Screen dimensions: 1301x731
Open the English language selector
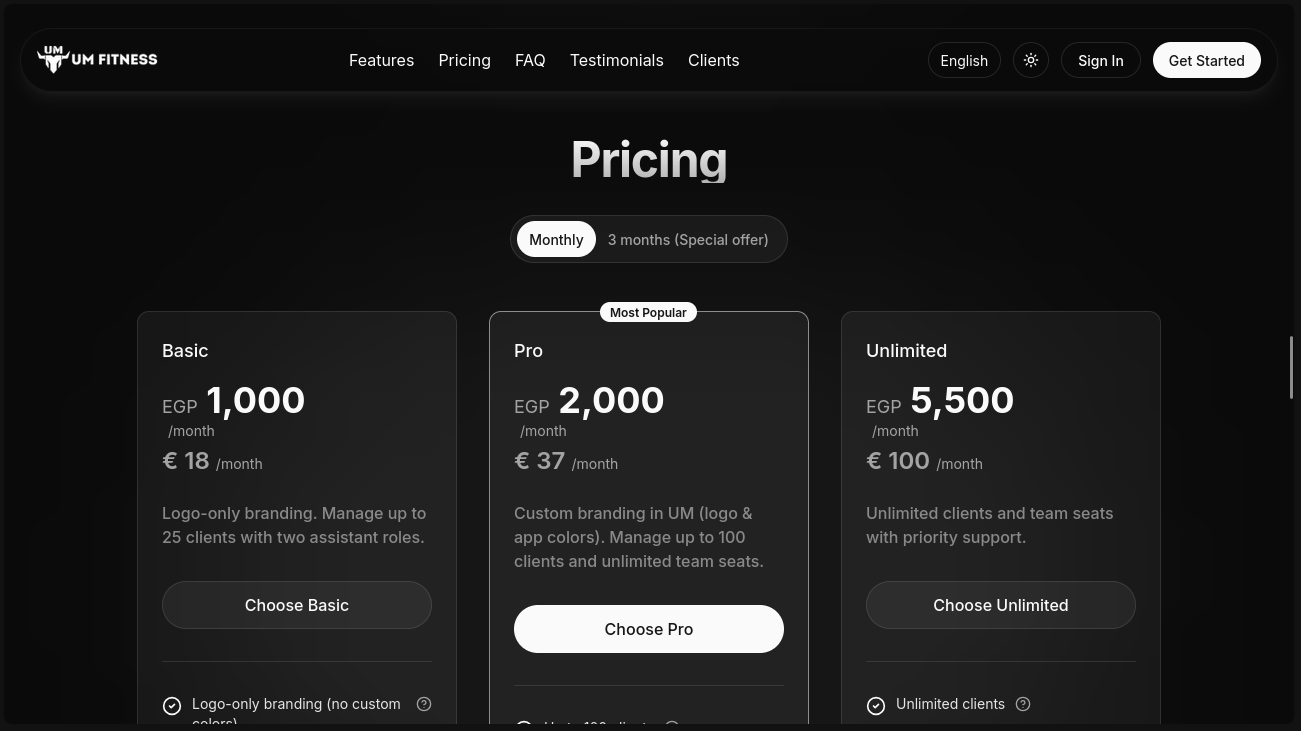(964, 60)
